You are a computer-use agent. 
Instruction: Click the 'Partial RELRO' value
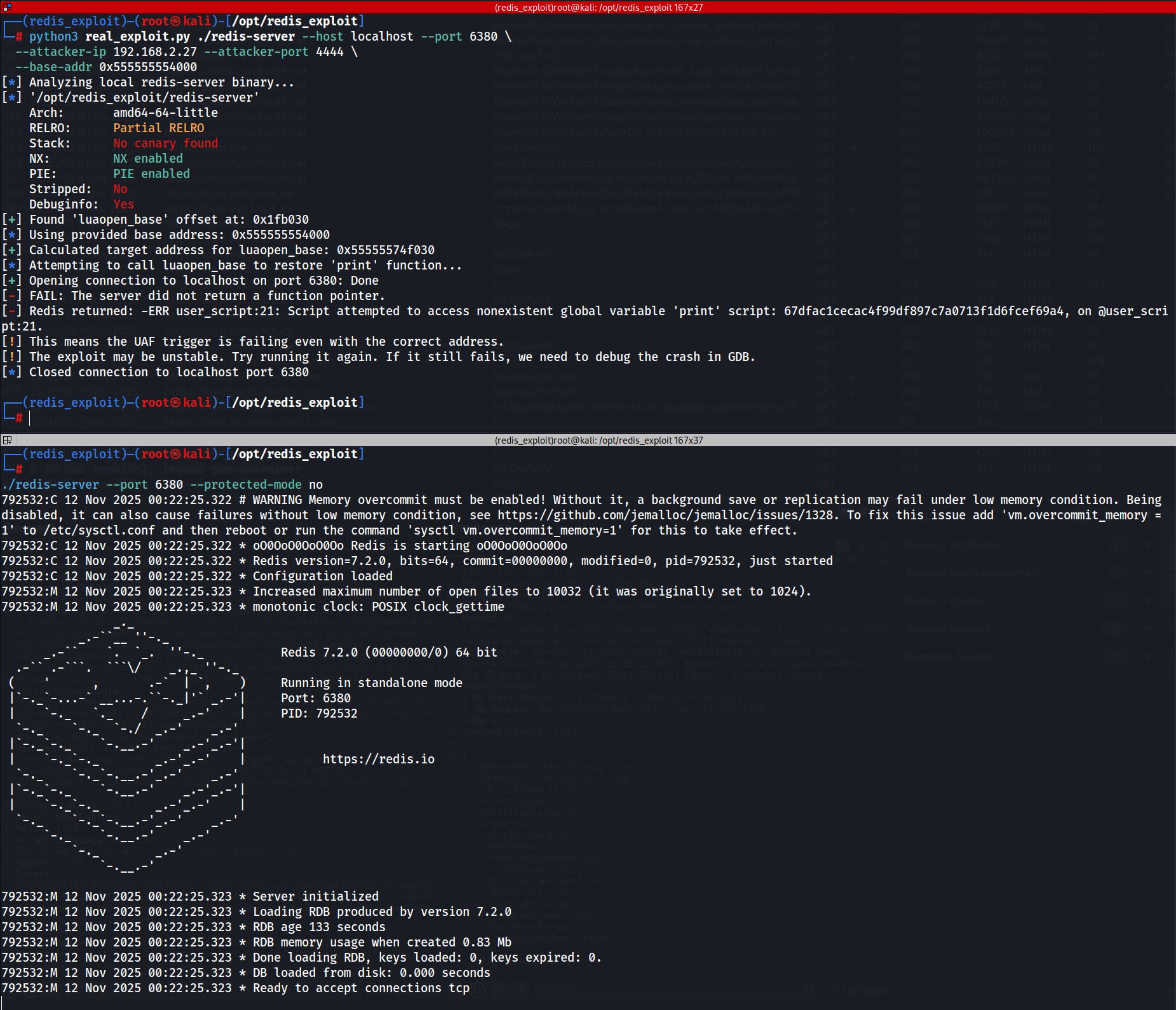(158, 128)
